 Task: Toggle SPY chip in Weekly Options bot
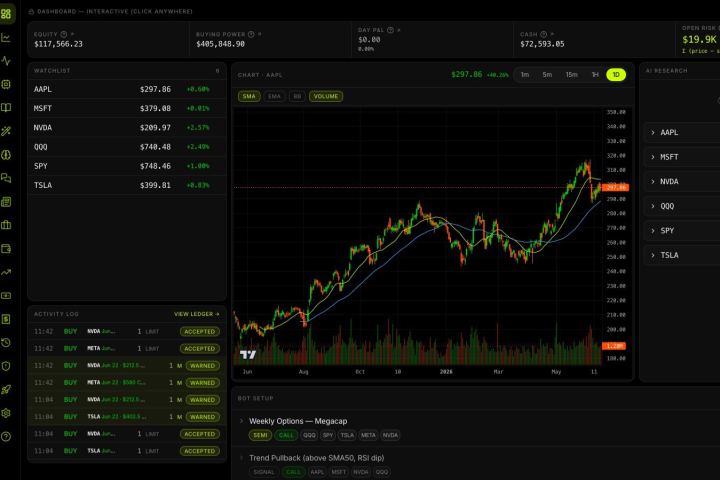point(328,435)
